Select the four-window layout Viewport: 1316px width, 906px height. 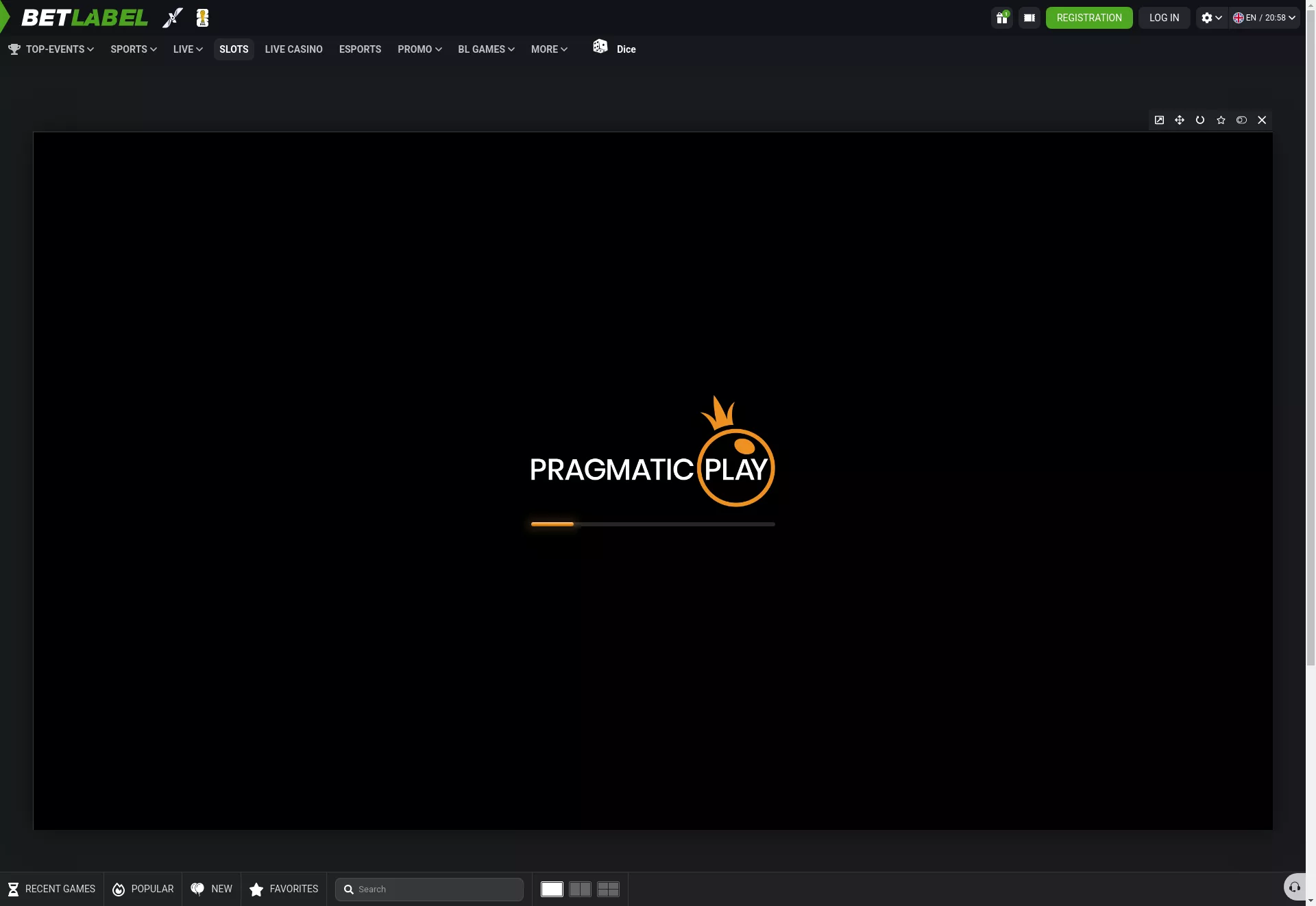pos(608,889)
